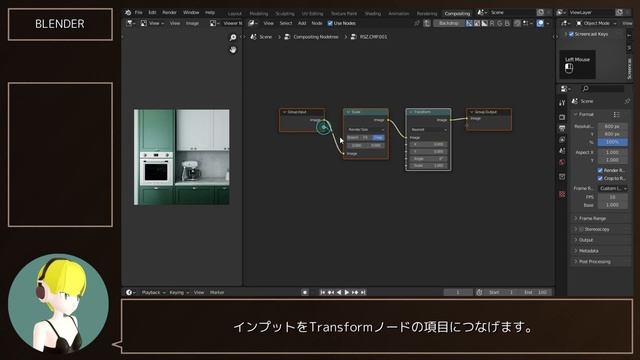
Task: Open the Render properties tab icon
Action: point(562,117)
